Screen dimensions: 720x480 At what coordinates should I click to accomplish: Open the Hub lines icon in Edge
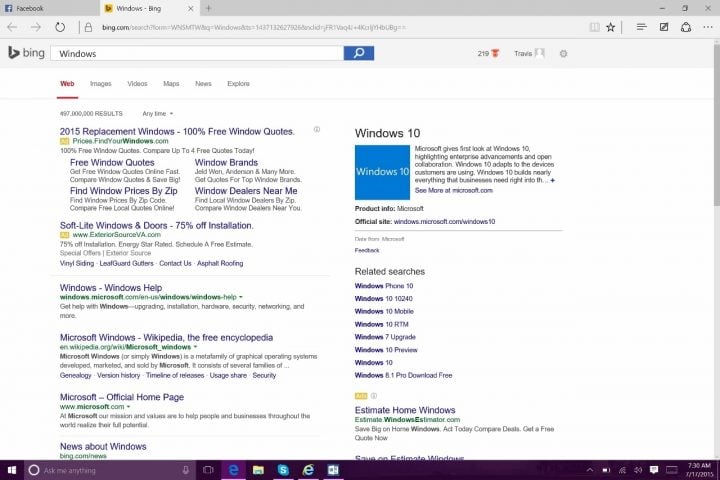tap(641, 27)
